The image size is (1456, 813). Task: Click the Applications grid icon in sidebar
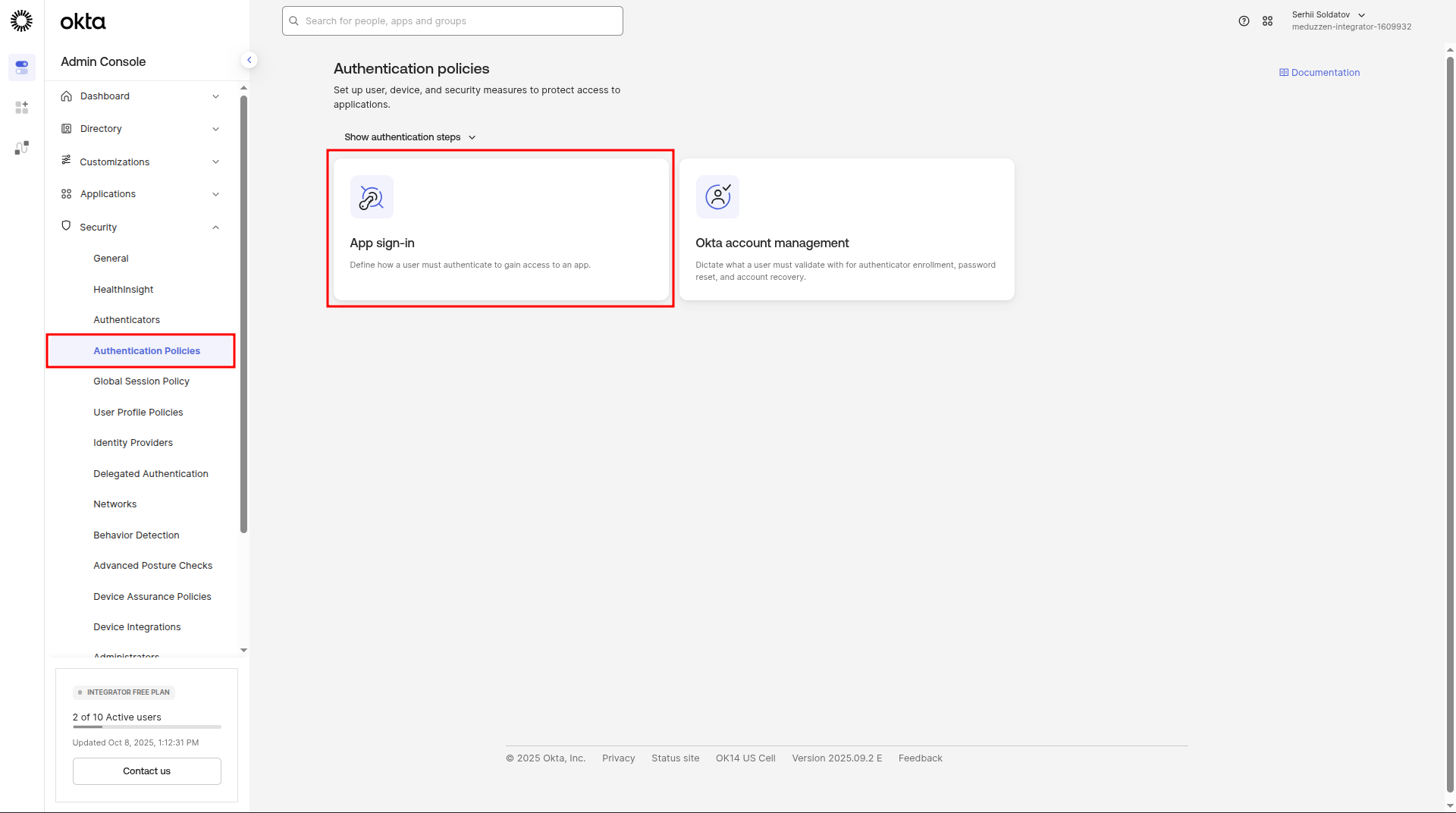tap(67, 194)
